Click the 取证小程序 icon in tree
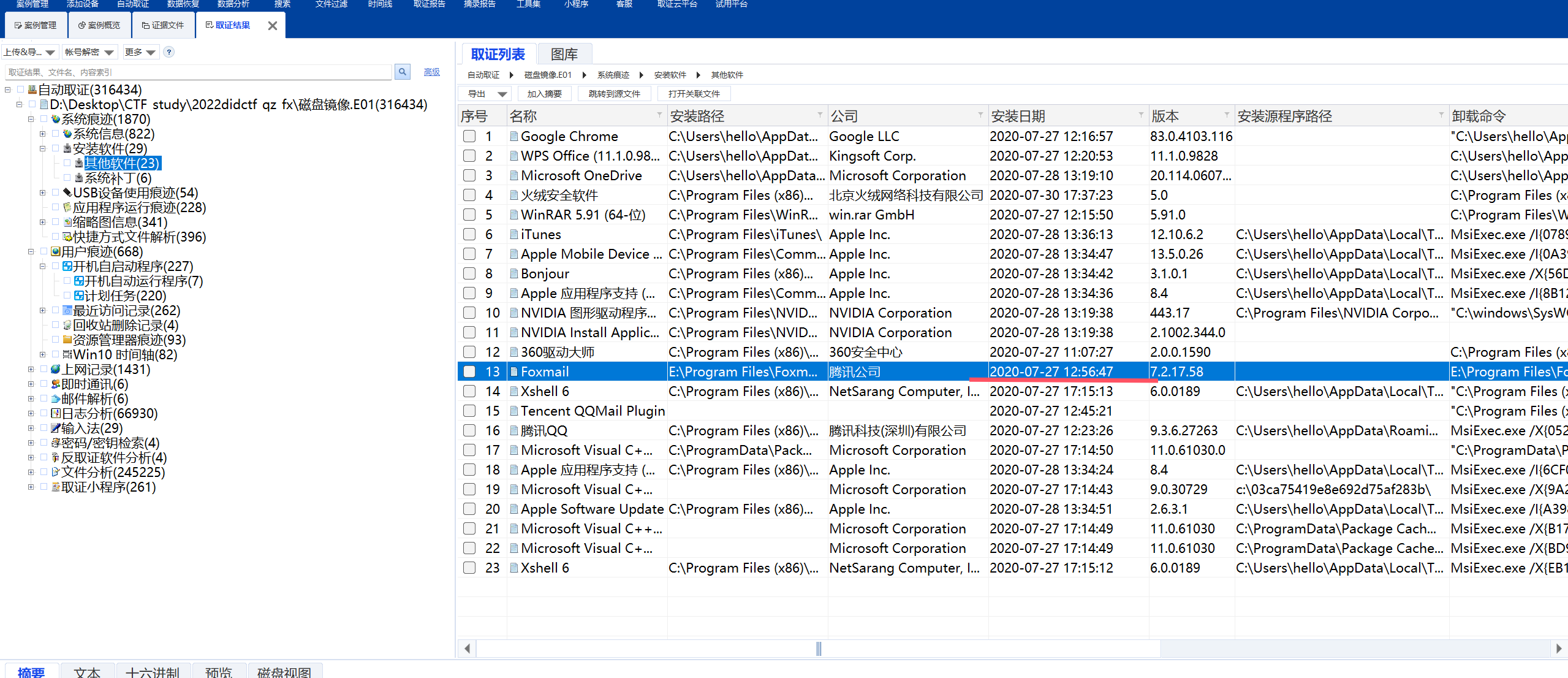 pyautogui.click(x=56, y=487)
